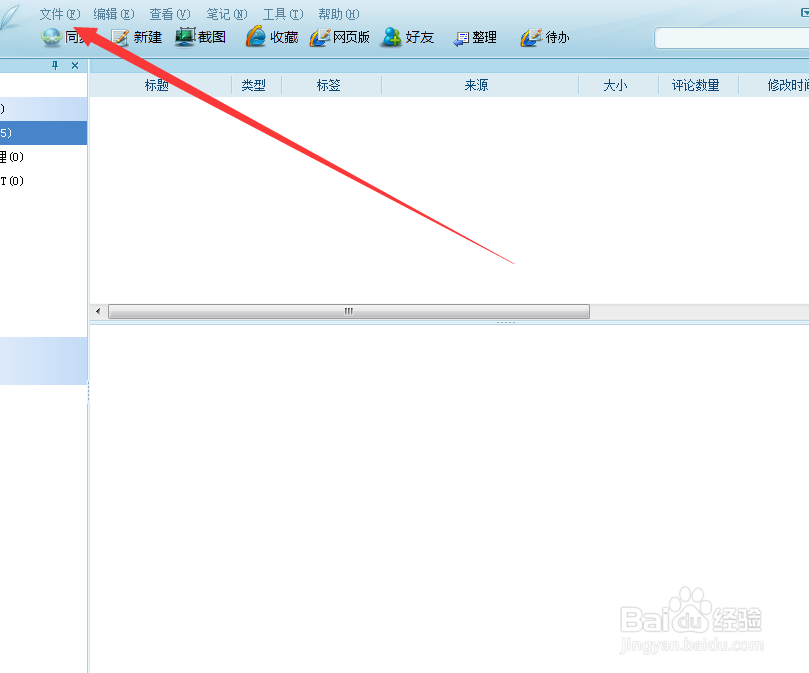Click the 收藏 toolbar label
The image size is (809, 673).
click(284, 37)
